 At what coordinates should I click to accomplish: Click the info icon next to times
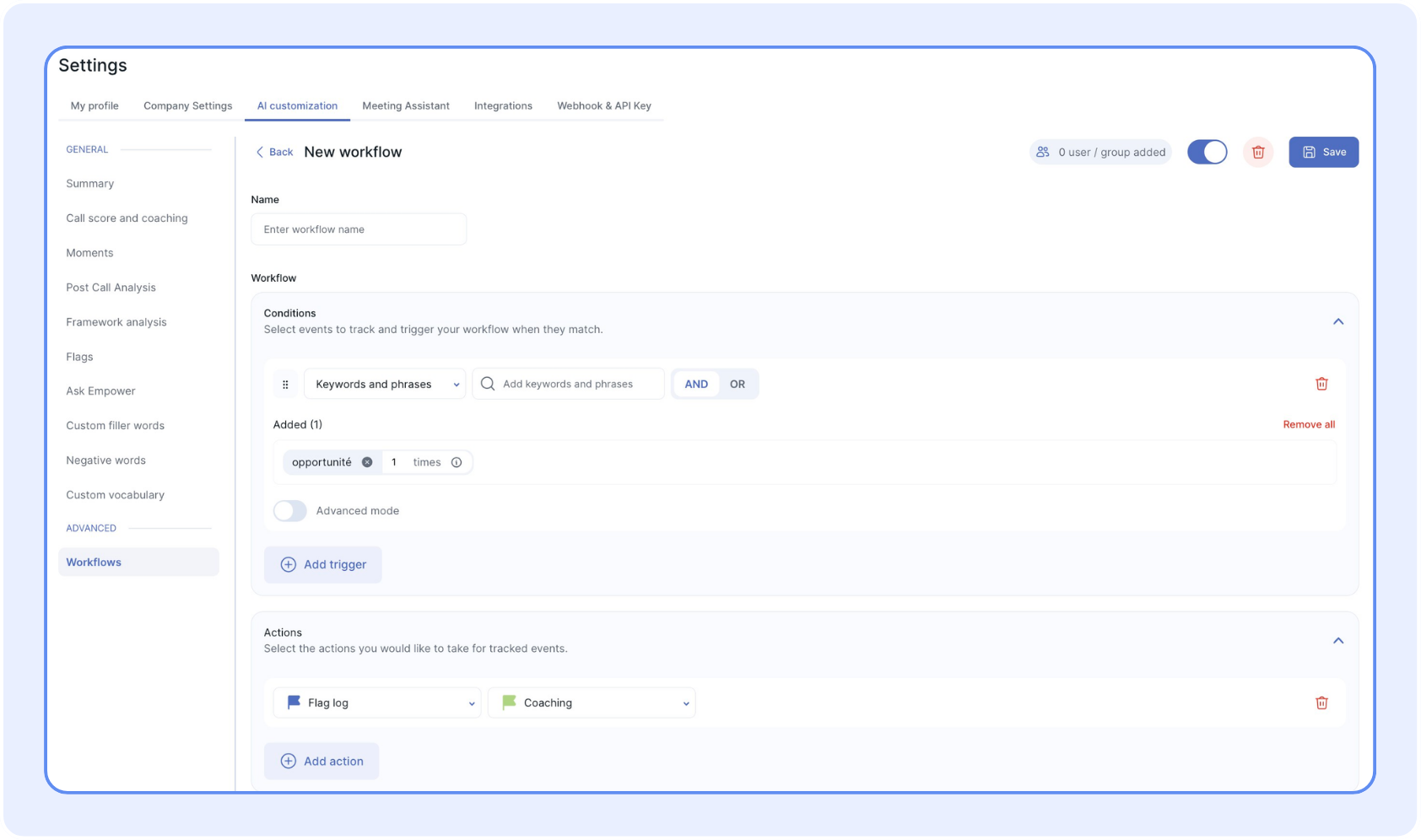coord(457,462)
